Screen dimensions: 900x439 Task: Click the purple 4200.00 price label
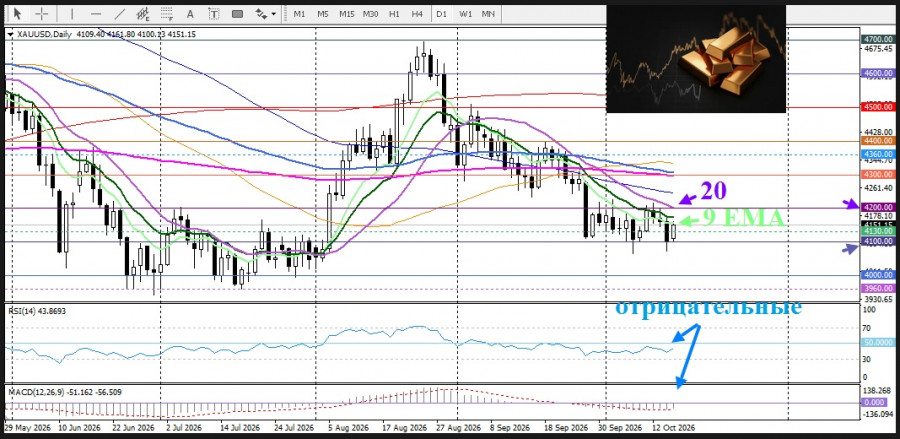878,207
